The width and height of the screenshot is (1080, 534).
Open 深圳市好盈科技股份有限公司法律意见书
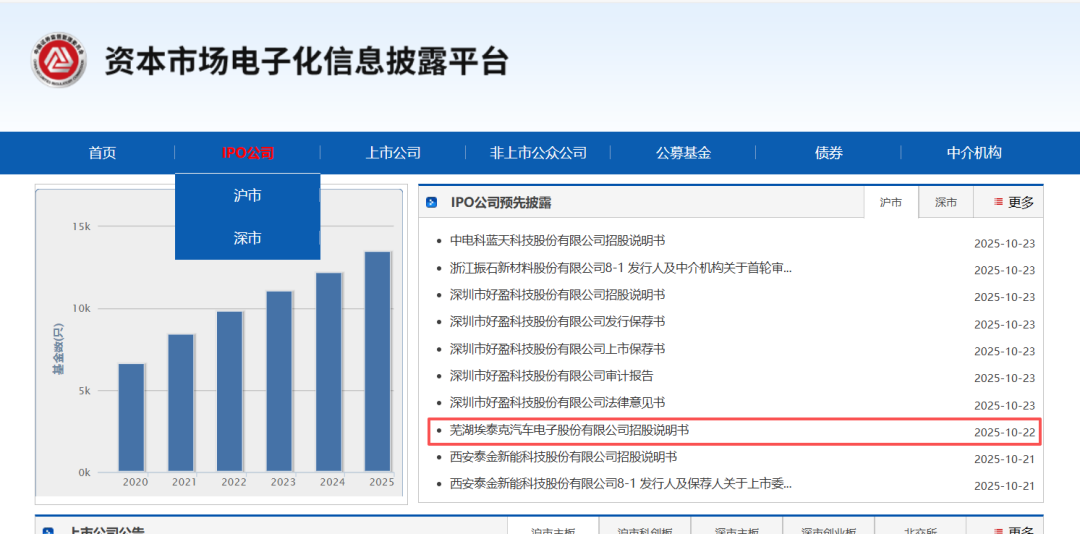pyautogui.click(x=557, y=402)
